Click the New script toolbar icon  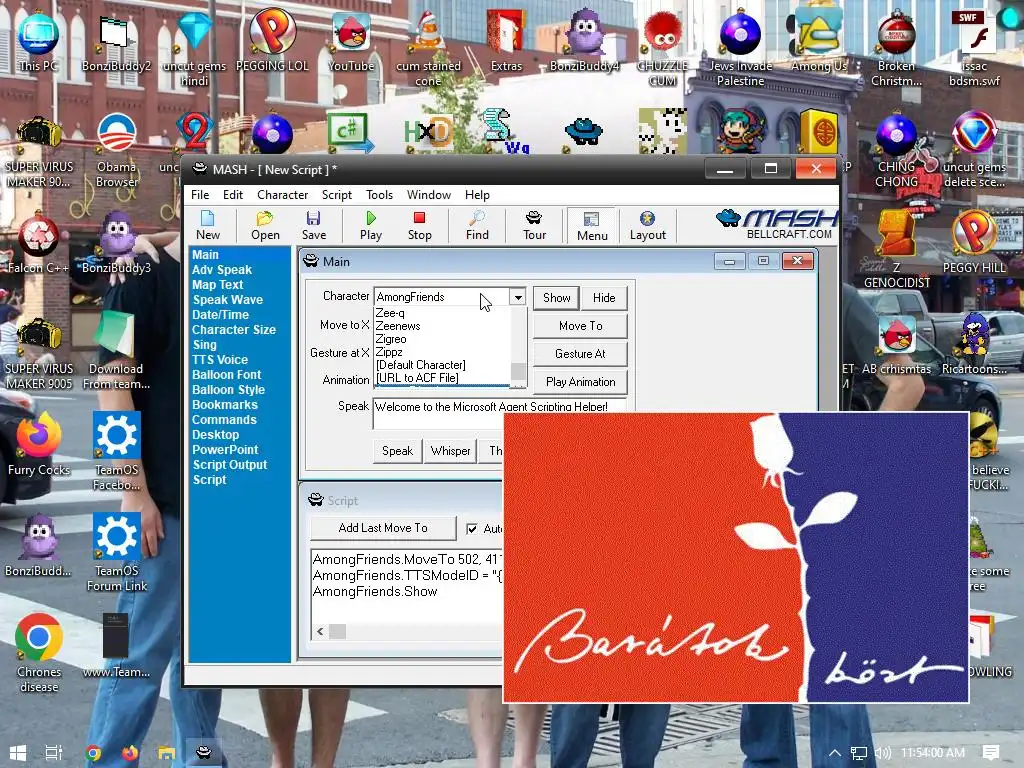208,226
